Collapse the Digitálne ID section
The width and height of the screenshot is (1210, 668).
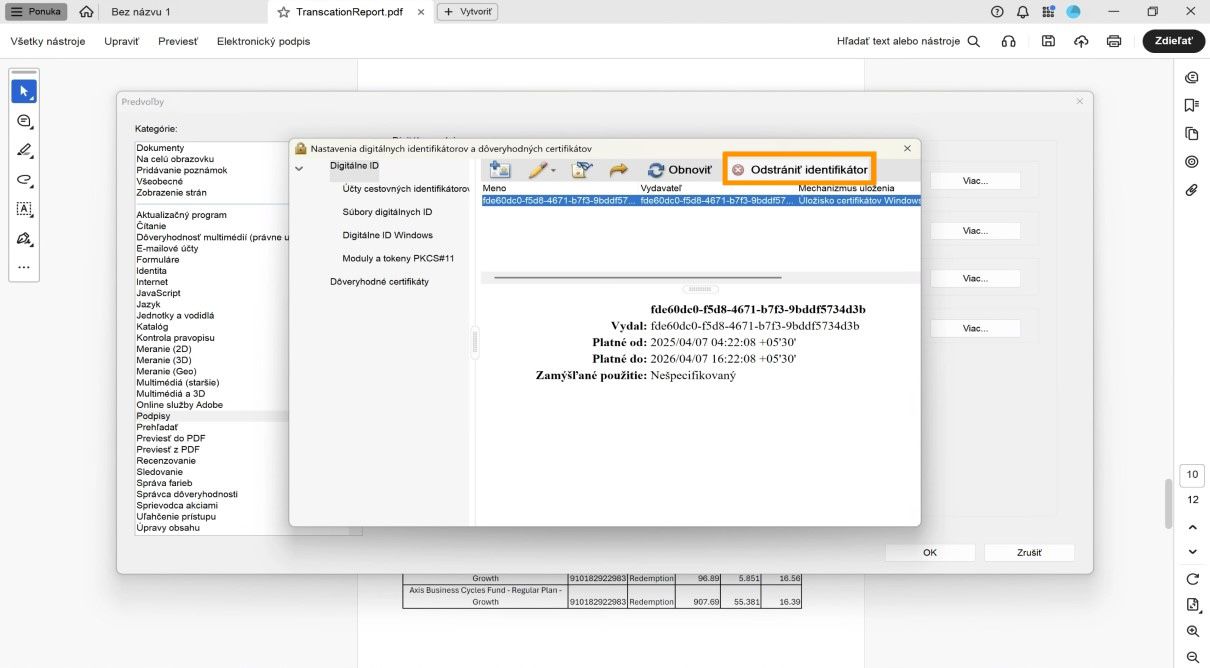pos(299,168)
